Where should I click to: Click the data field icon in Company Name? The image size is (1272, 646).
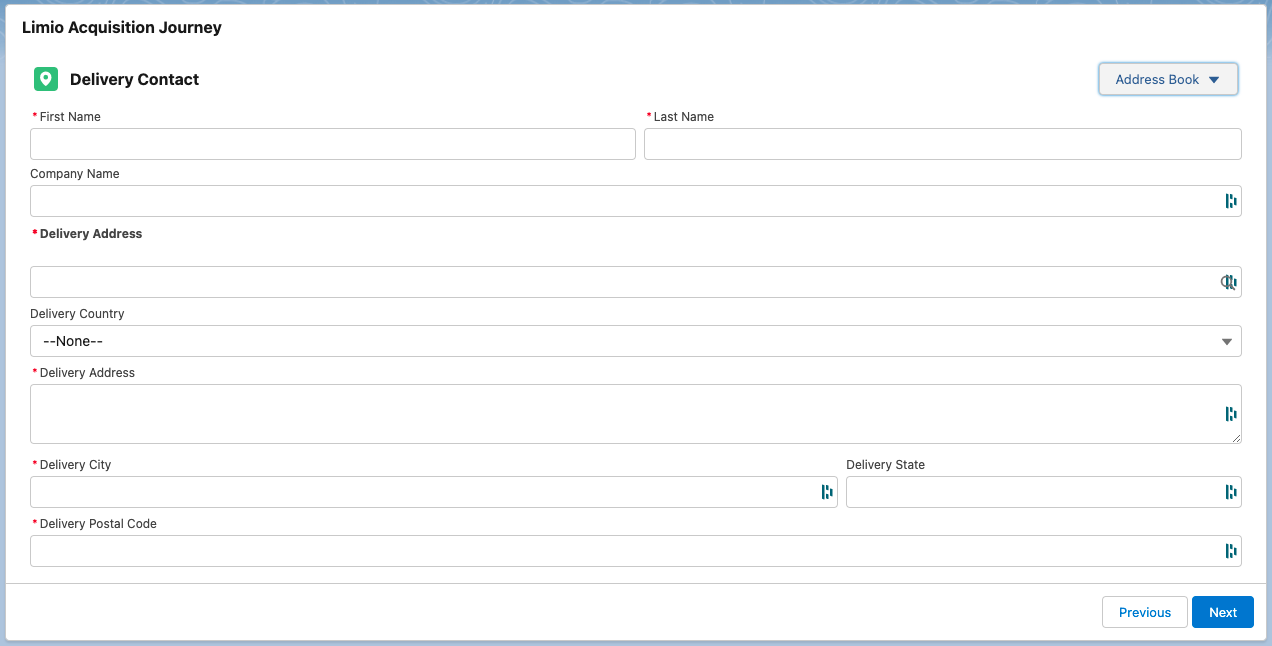pos(1231,200)
